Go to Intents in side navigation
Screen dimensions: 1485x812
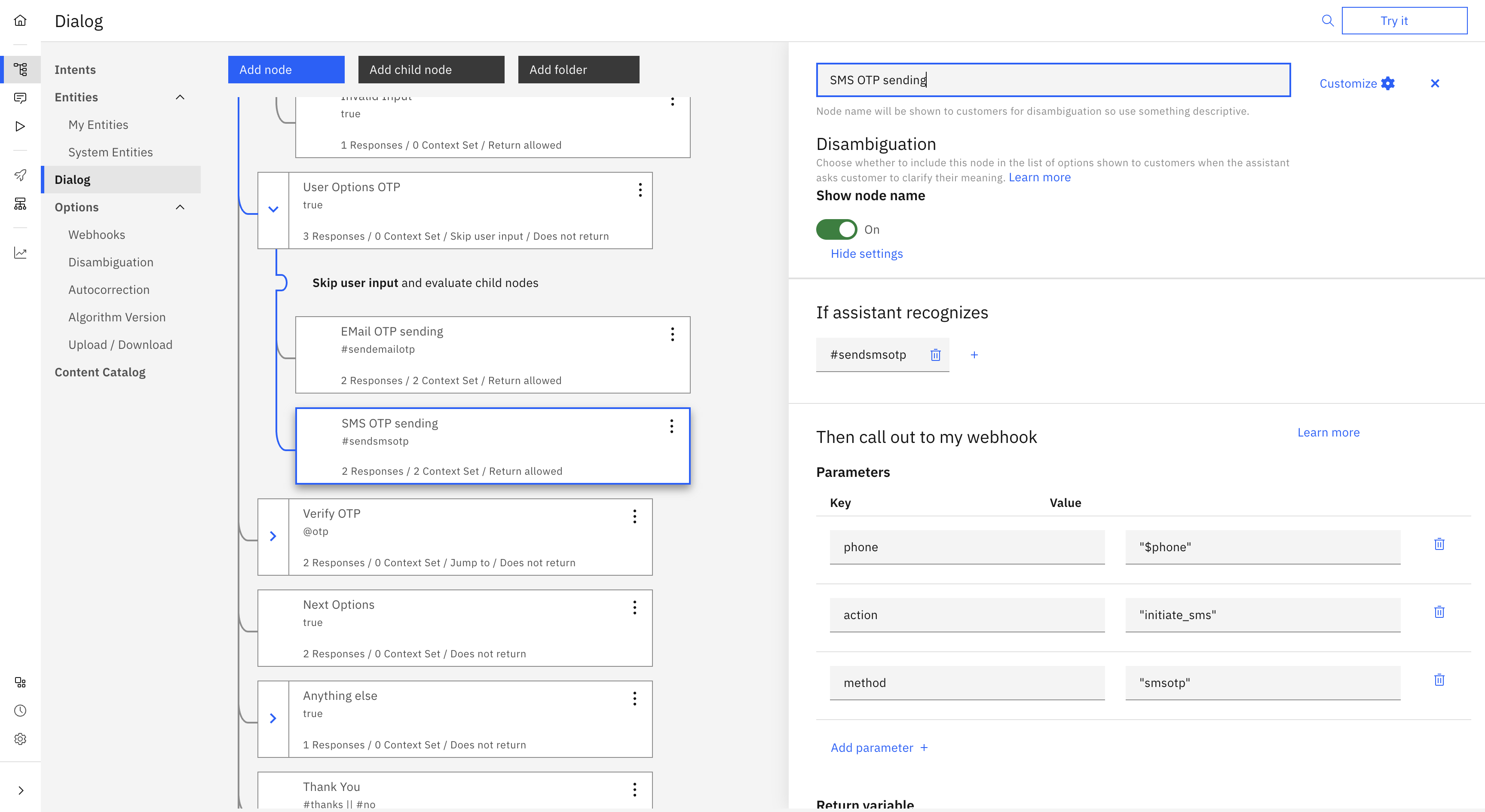[75, 70]
